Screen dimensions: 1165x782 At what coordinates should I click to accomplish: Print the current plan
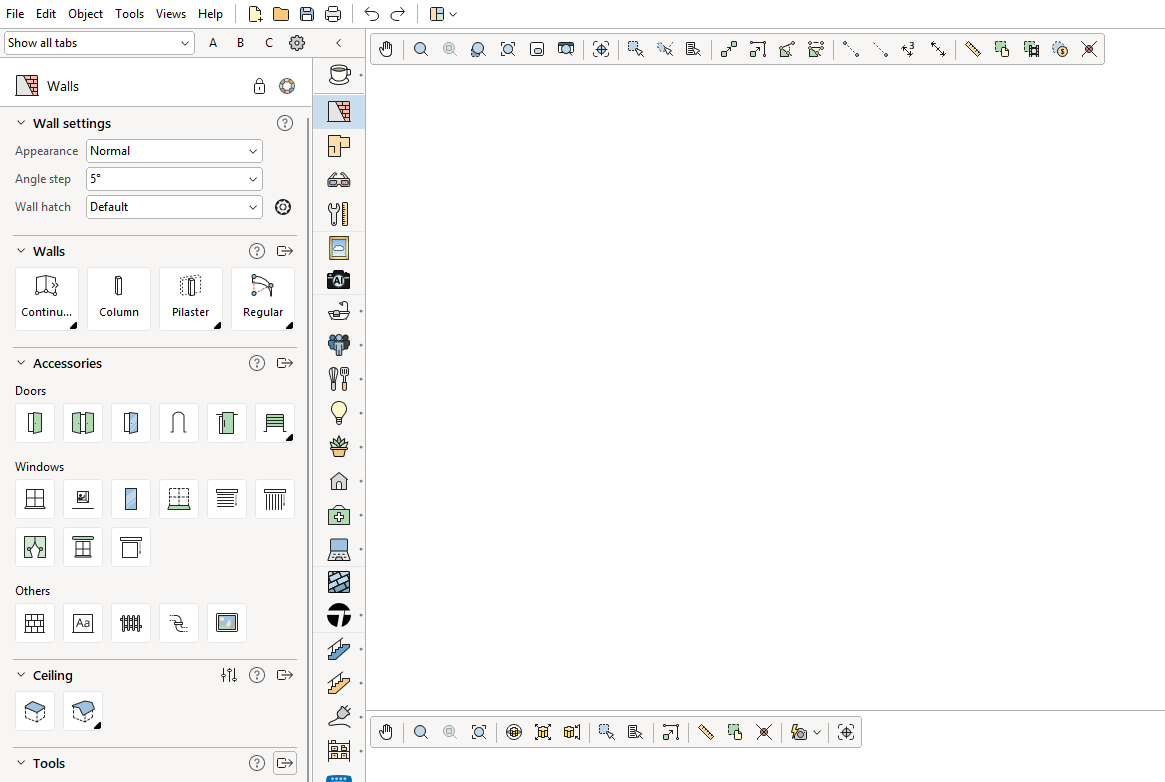[334, 14]
